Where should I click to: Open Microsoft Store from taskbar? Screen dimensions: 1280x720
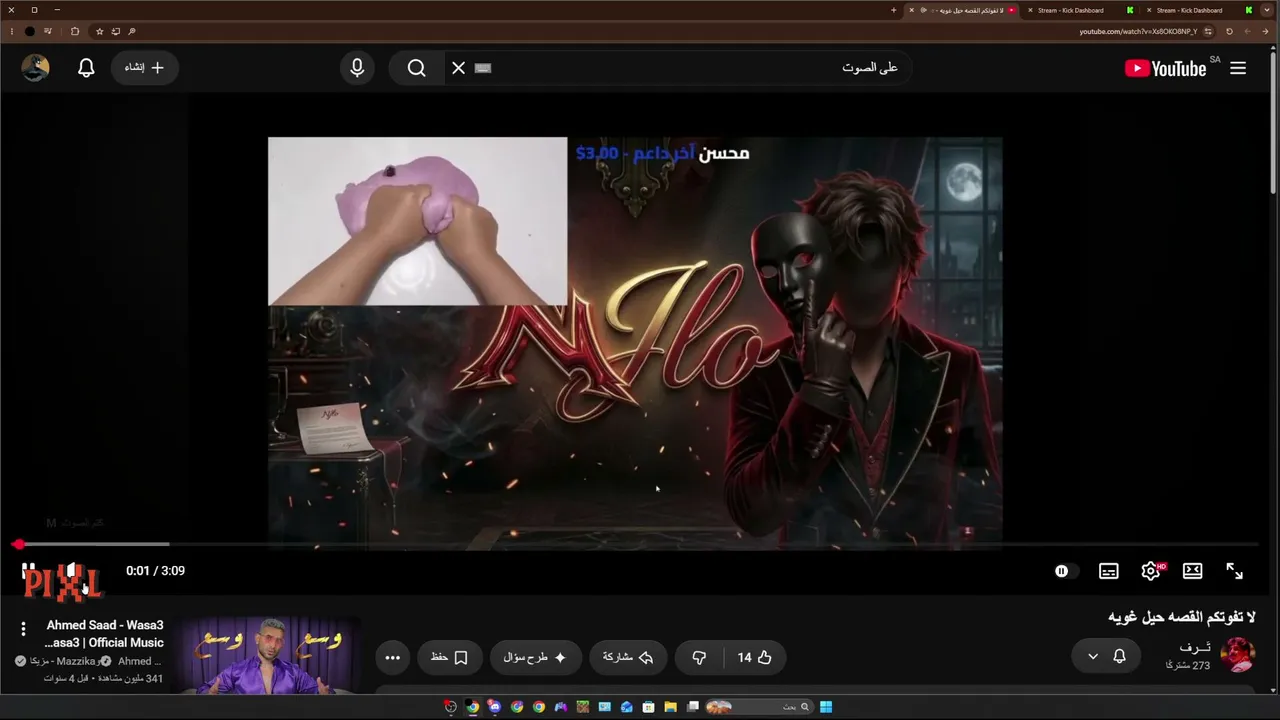coord(648,707)
